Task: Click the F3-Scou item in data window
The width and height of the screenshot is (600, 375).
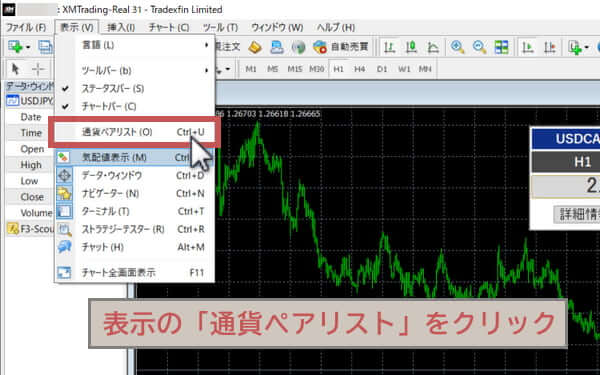Action: coord(31,229)
